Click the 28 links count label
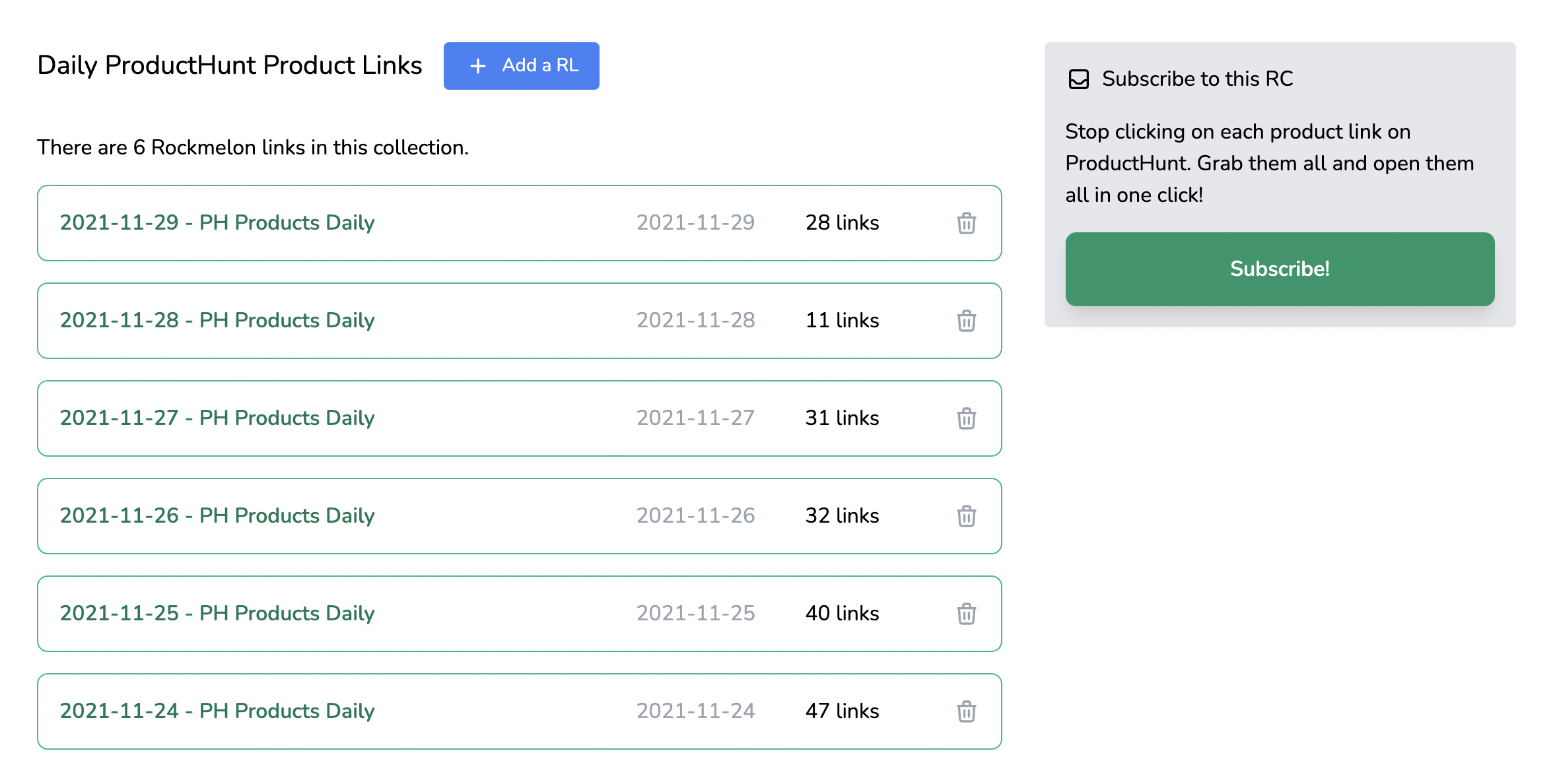1553x784 pixels. pyautogui.click(x=842, y=223)
